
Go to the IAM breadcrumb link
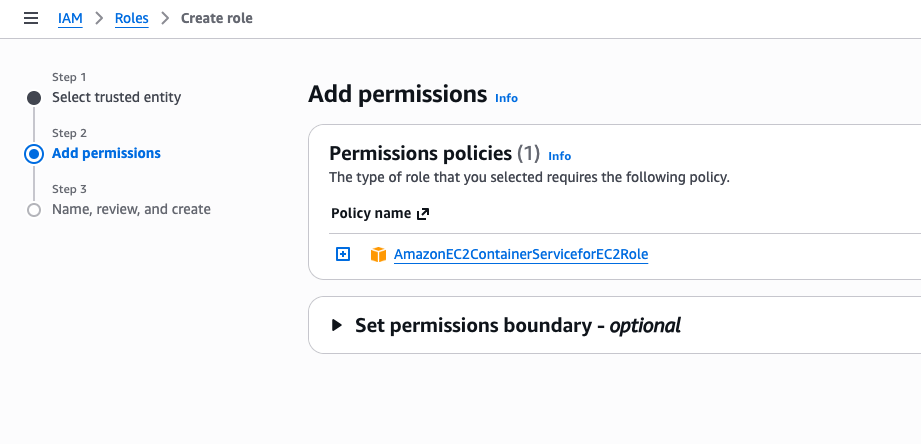pos(70,18)
